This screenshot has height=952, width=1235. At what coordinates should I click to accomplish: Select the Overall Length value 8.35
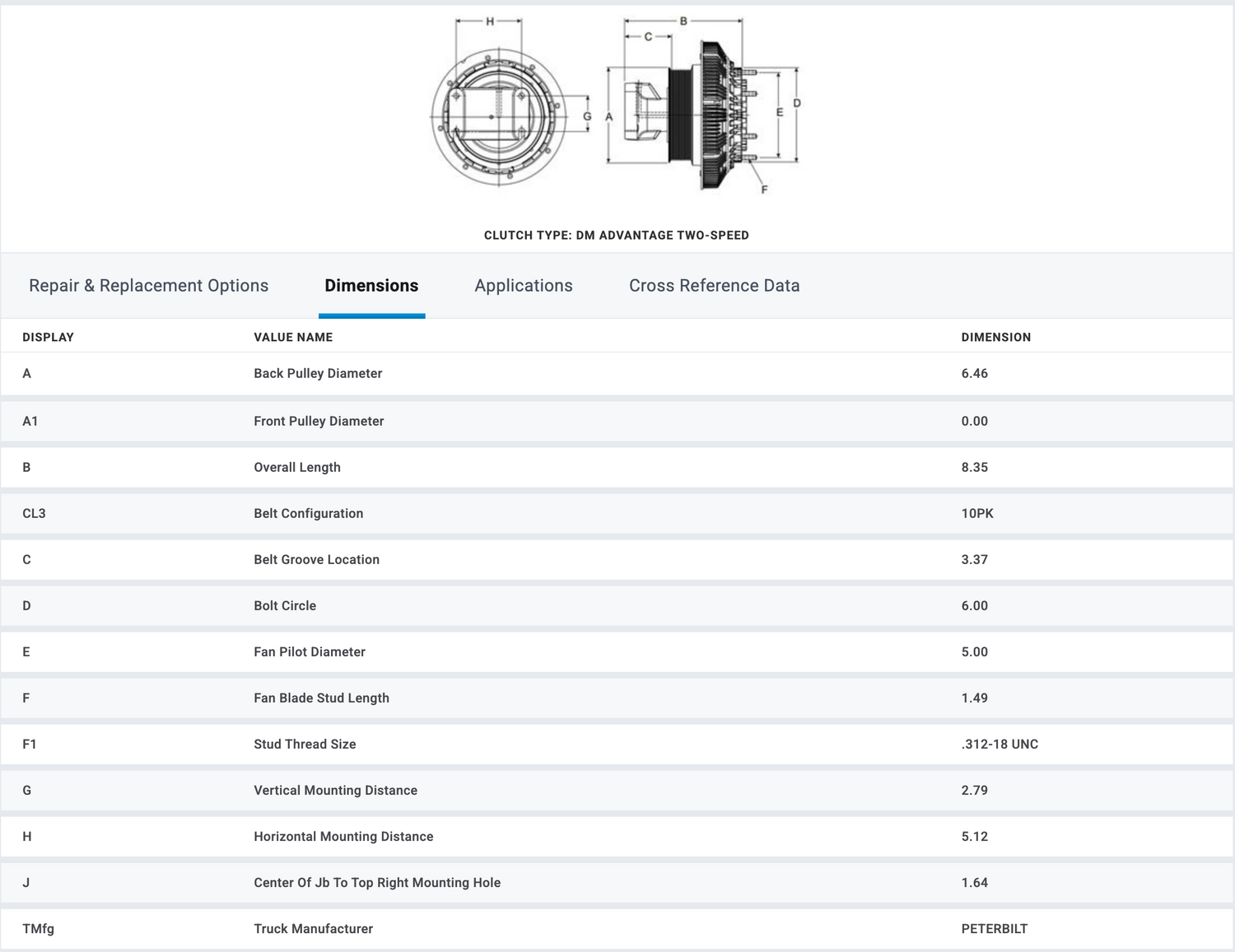(974, 467)
